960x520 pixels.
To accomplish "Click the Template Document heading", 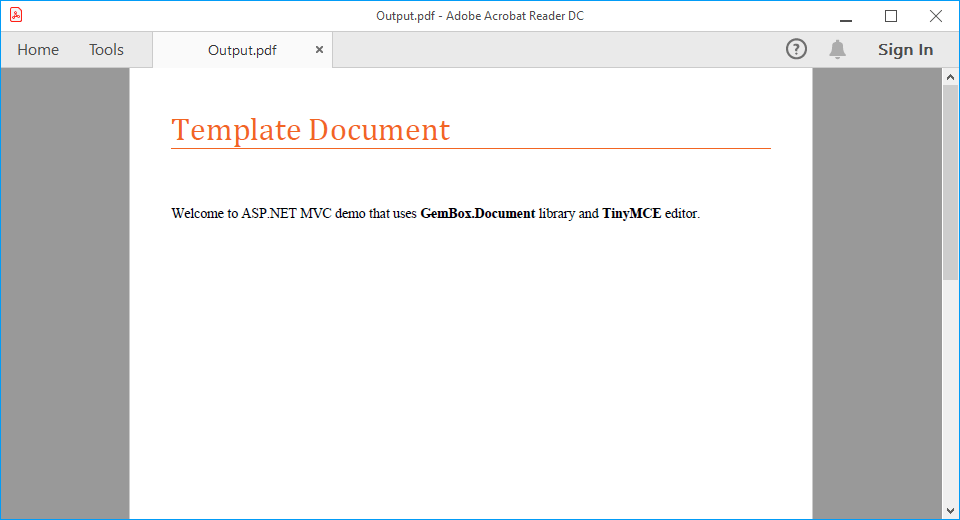I will [x=310, y=130].
